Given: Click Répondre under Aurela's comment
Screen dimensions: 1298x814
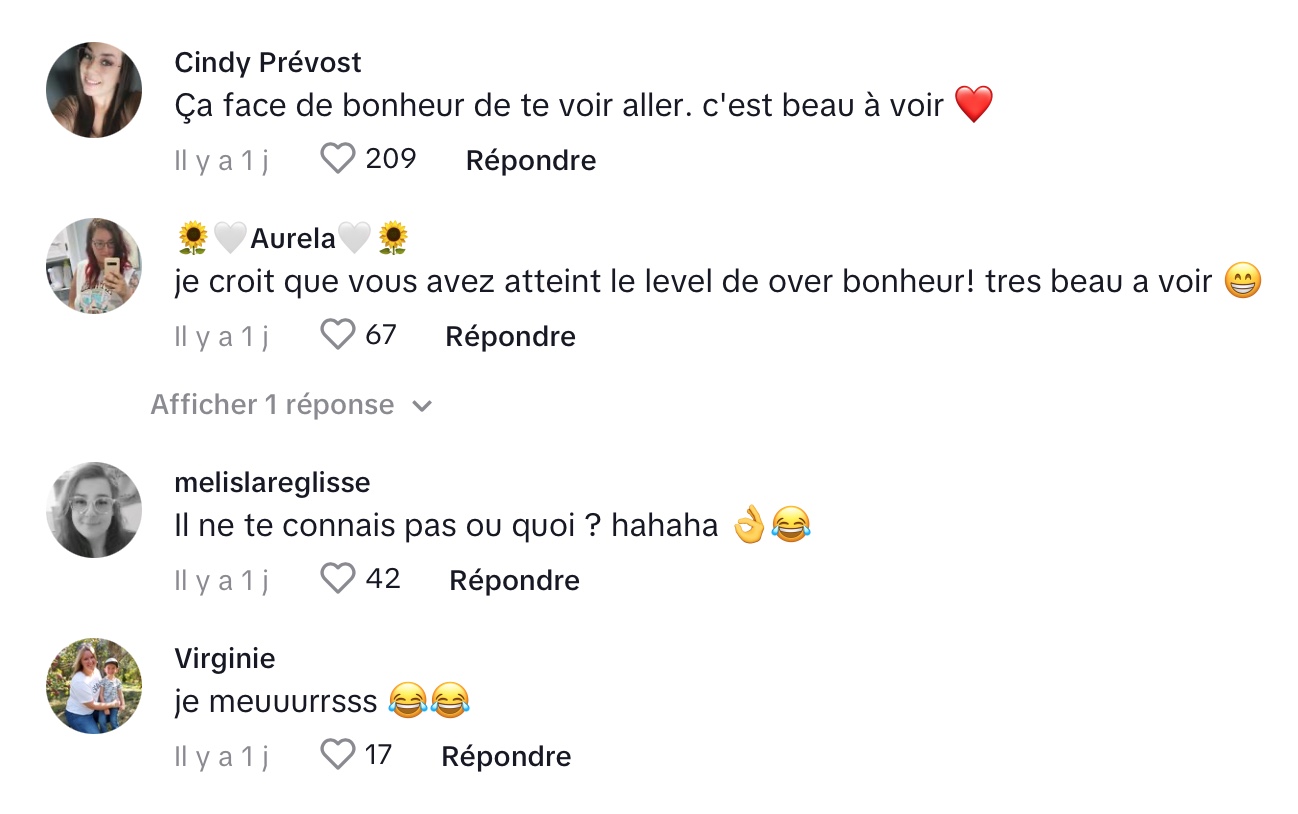Looking at the screenshot, I should coord(510,337).
